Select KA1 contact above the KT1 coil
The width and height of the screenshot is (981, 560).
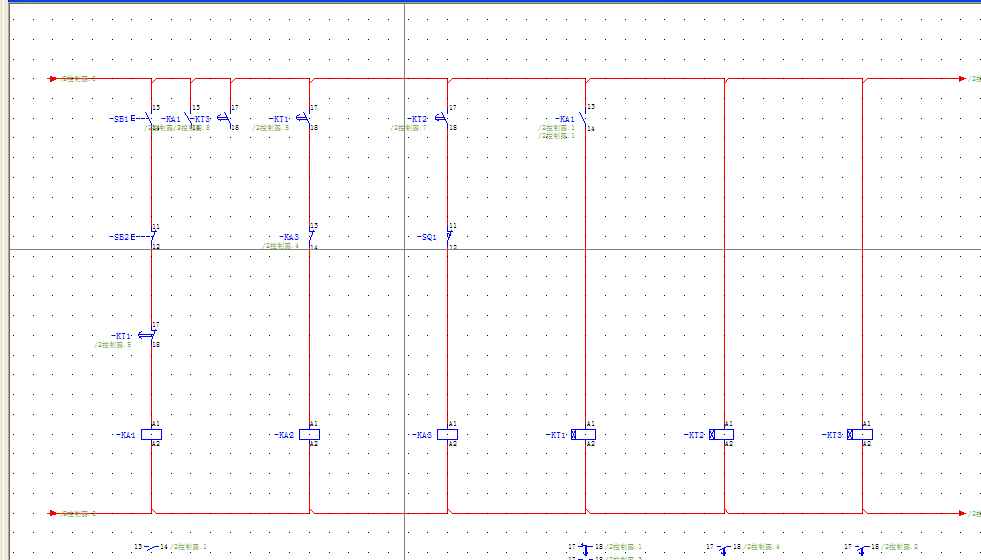584,118
